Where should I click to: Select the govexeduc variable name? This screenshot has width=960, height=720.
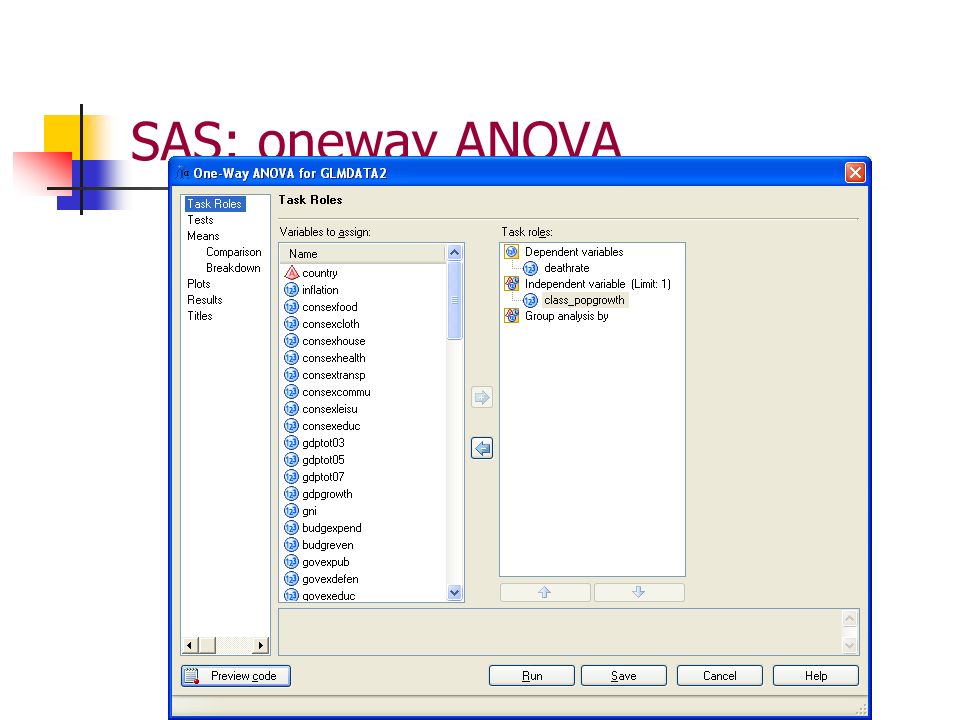pyautogui.click(x=329, y=596)
